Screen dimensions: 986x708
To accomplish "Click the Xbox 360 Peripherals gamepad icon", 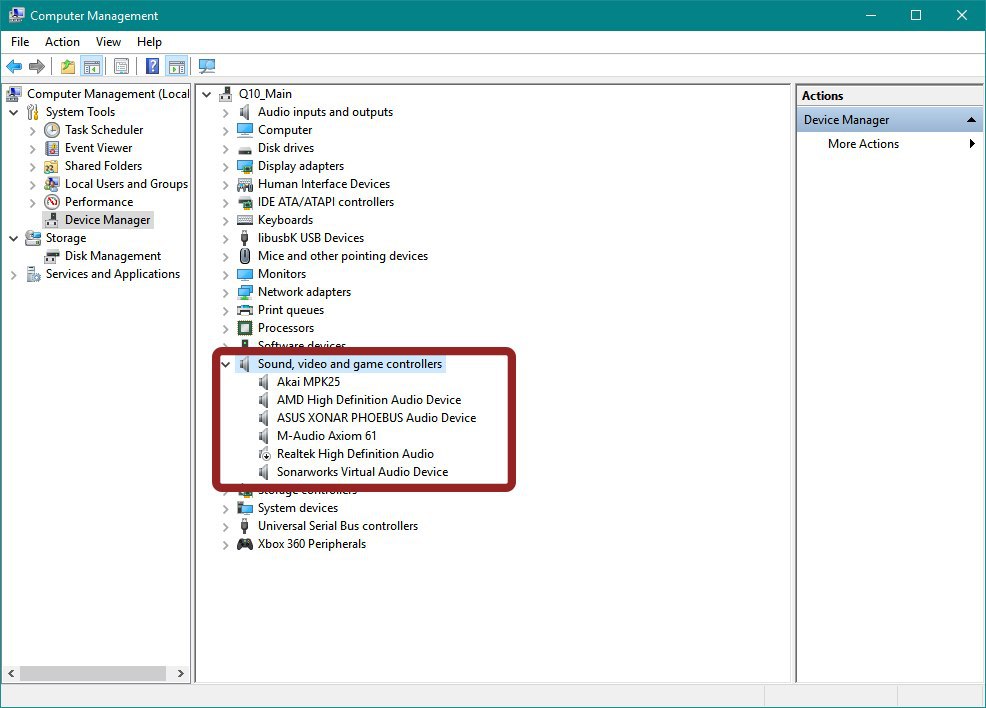I will click(x=245, y=545).
